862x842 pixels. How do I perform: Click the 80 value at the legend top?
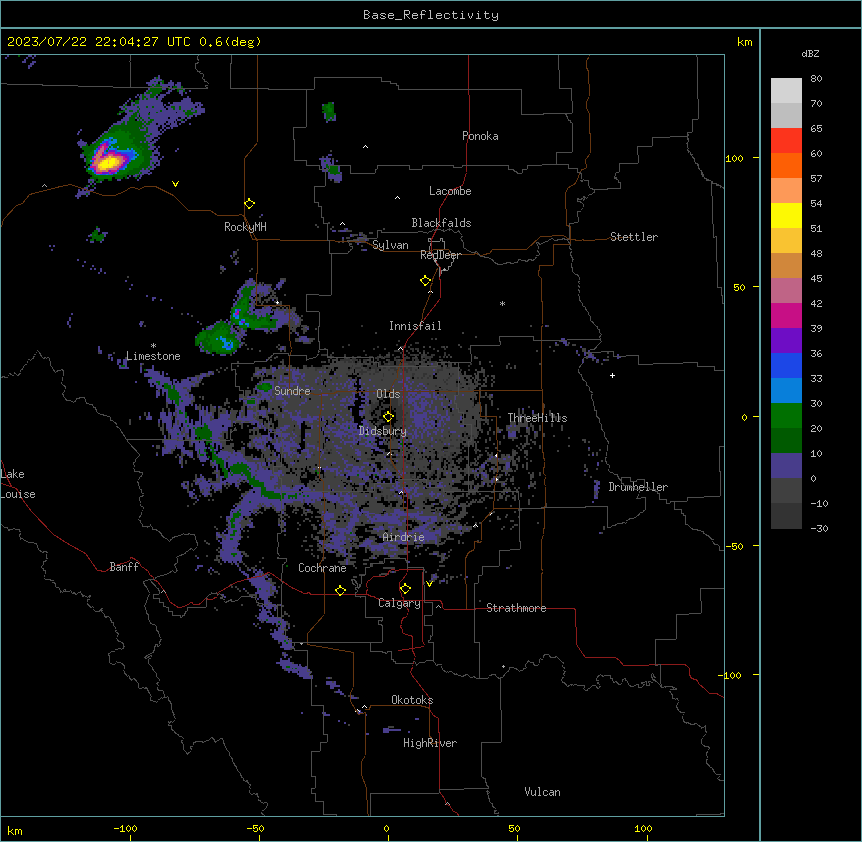tap(816, 79)
